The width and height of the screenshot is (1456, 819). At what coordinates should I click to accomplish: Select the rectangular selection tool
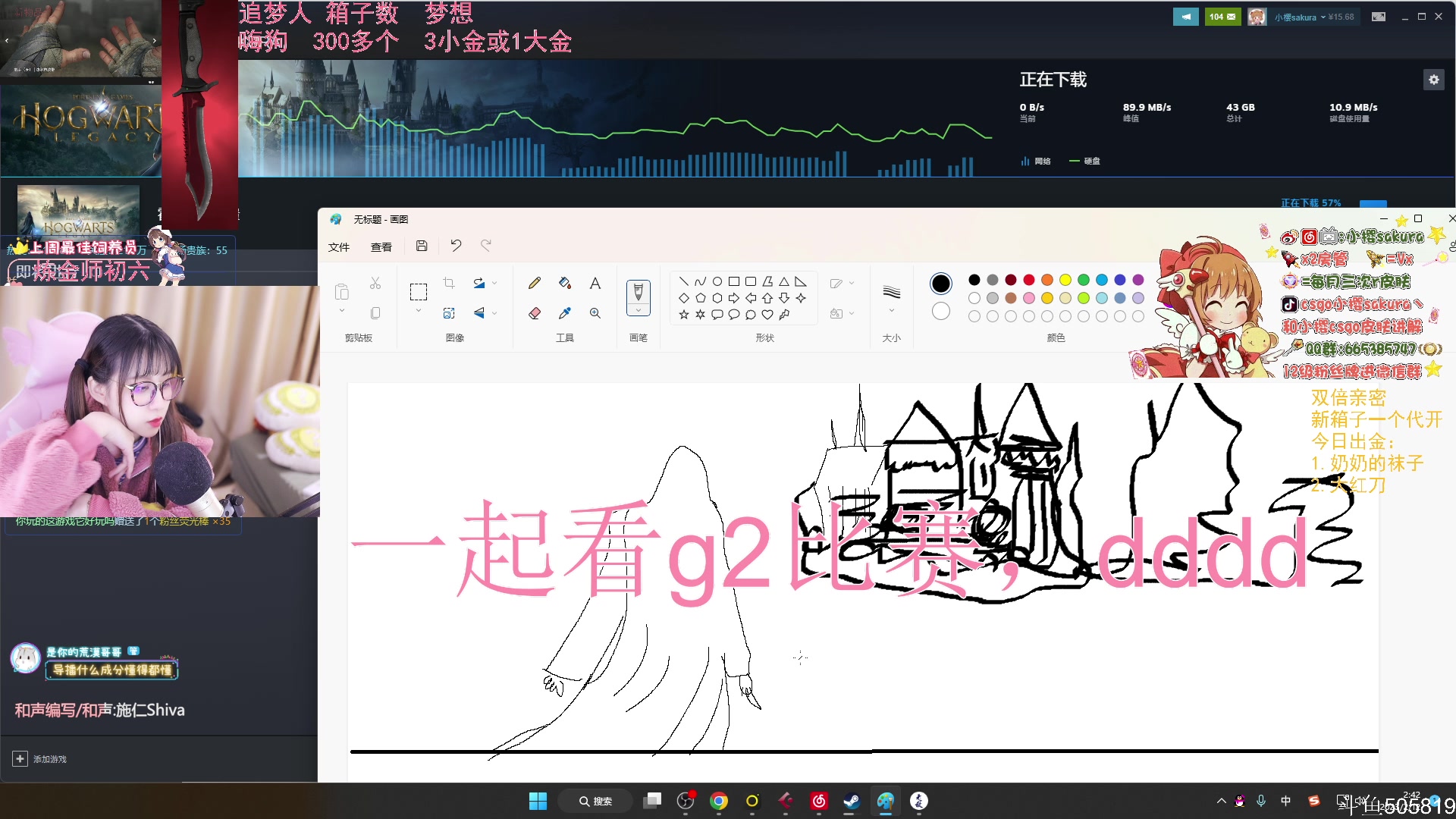click(x=419, y=292)
